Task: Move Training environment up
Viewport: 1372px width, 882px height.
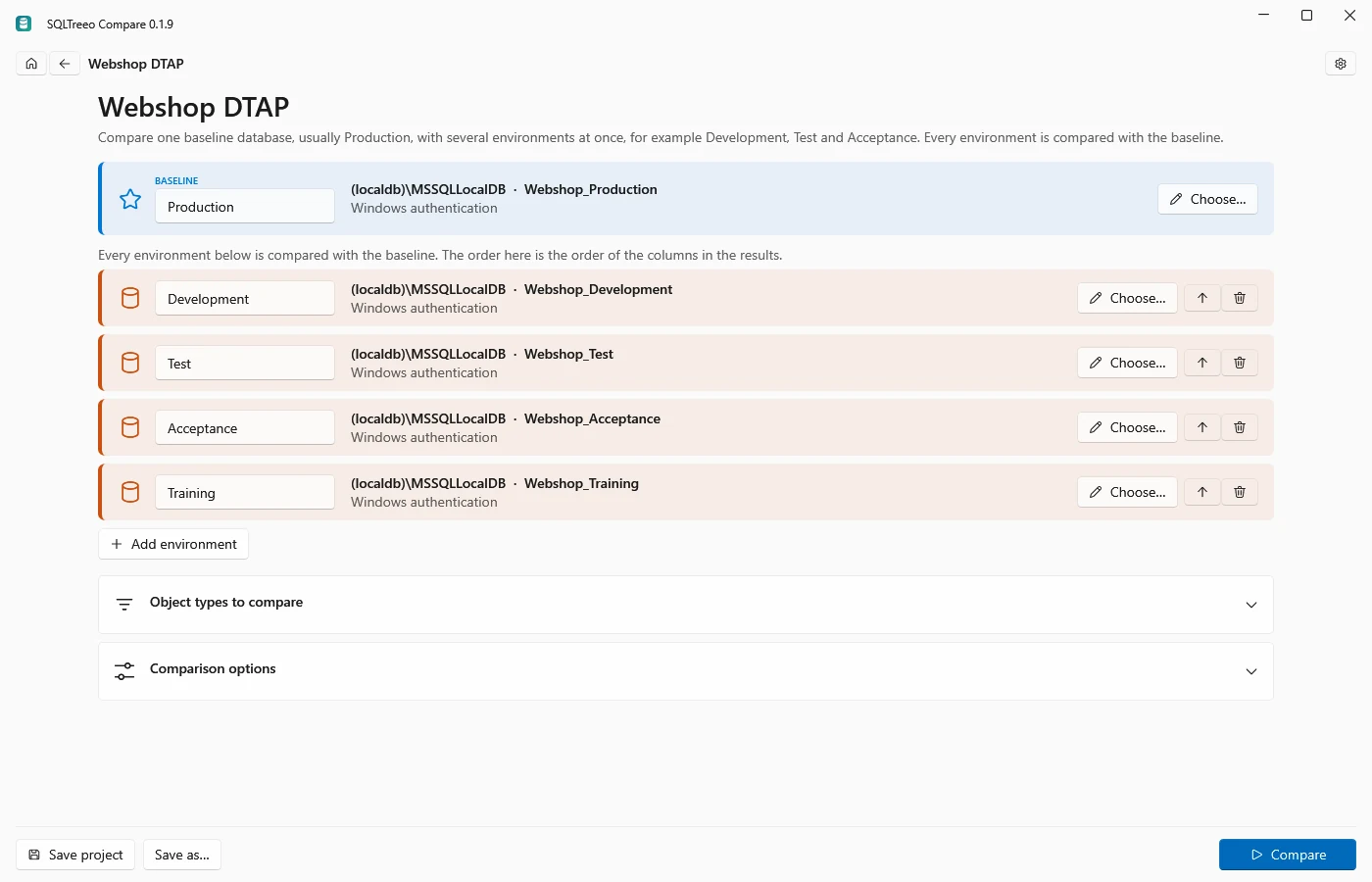Action: point(1202,492)
